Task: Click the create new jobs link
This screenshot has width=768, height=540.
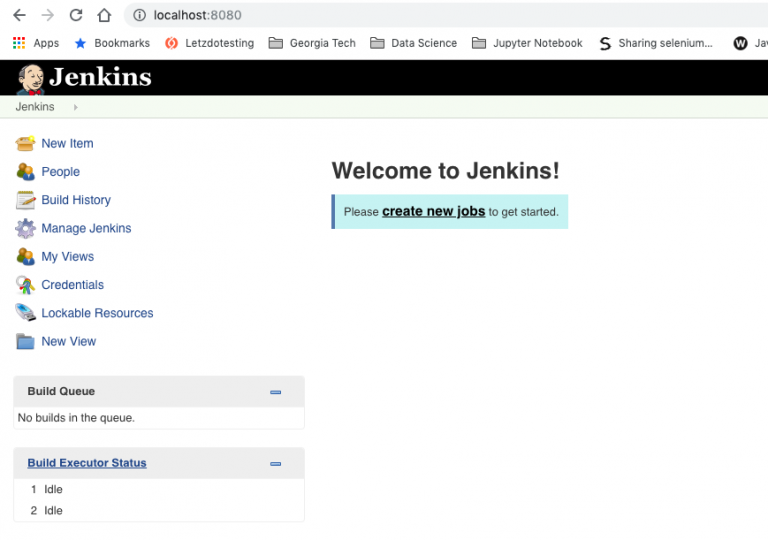Action: (x=433, y=211)
